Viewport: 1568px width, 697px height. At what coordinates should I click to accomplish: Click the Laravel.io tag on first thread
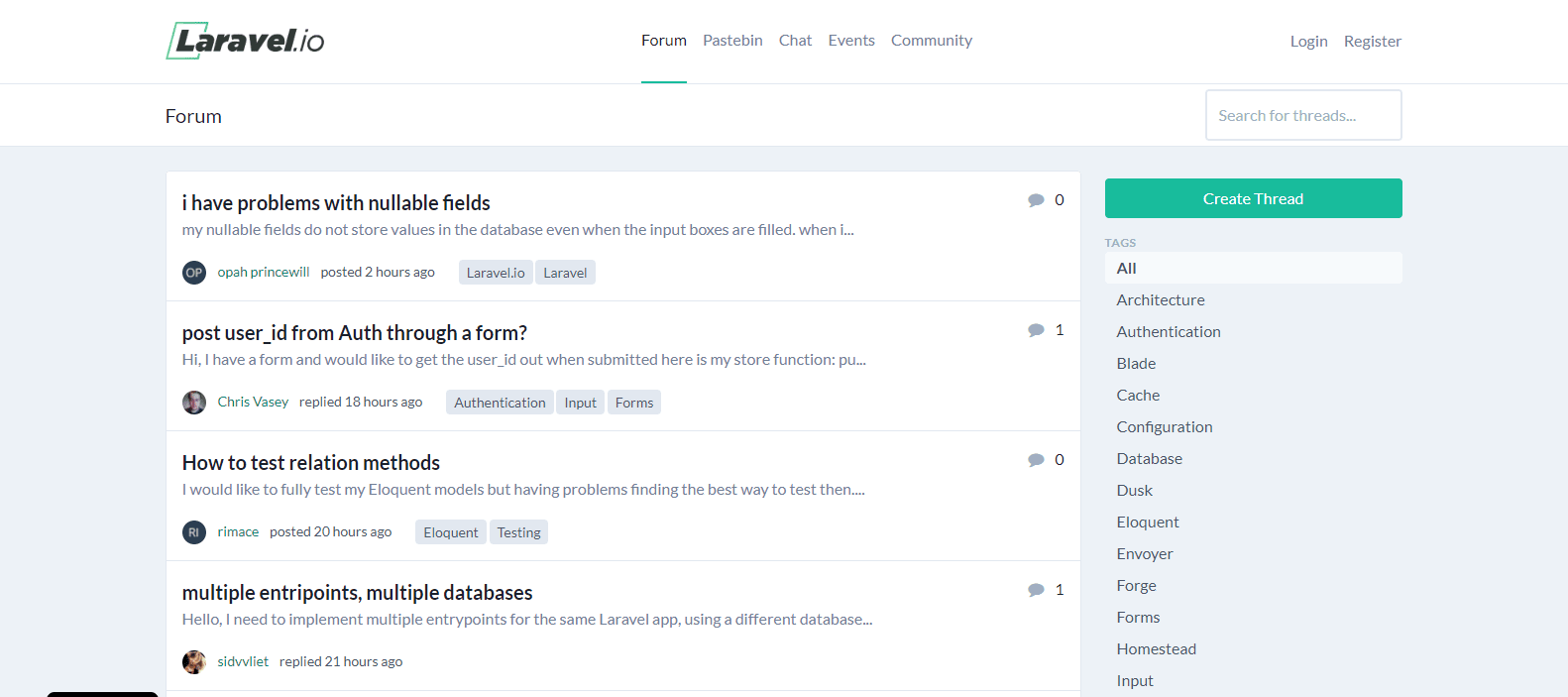pyautogui.click(x=496, y=273)
